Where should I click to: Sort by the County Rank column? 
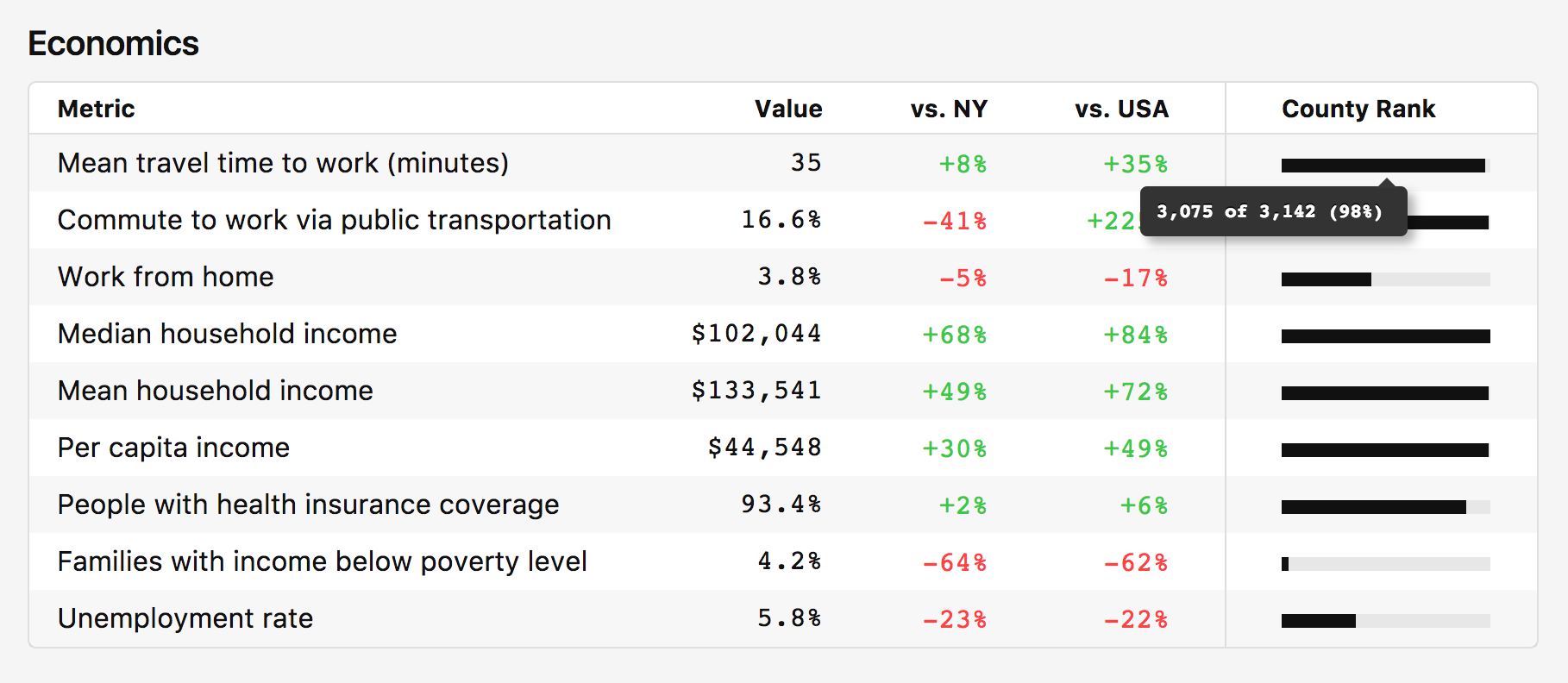pyautogui.click(x=1359, y=109)
